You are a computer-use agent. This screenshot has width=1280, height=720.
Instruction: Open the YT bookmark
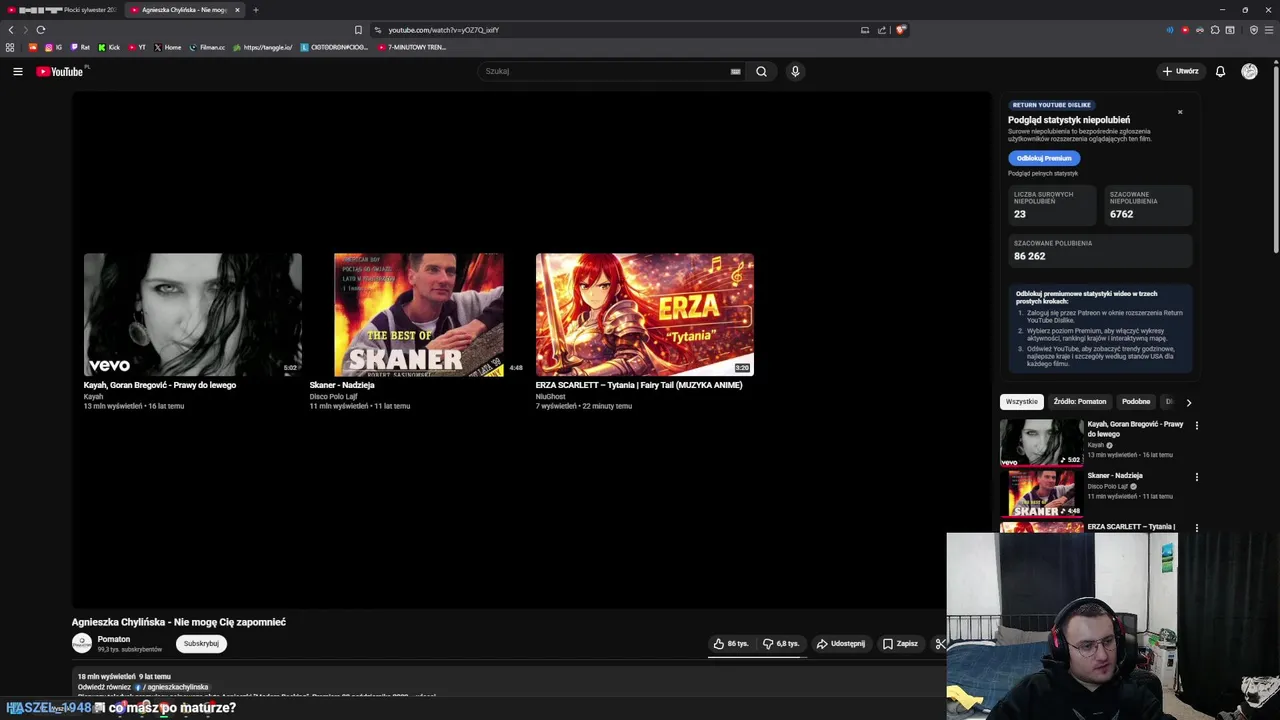(137, 47)
